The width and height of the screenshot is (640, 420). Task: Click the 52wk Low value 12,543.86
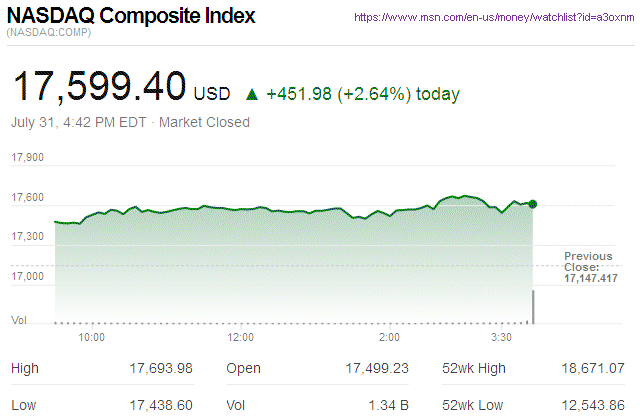[x=590, y=404]
